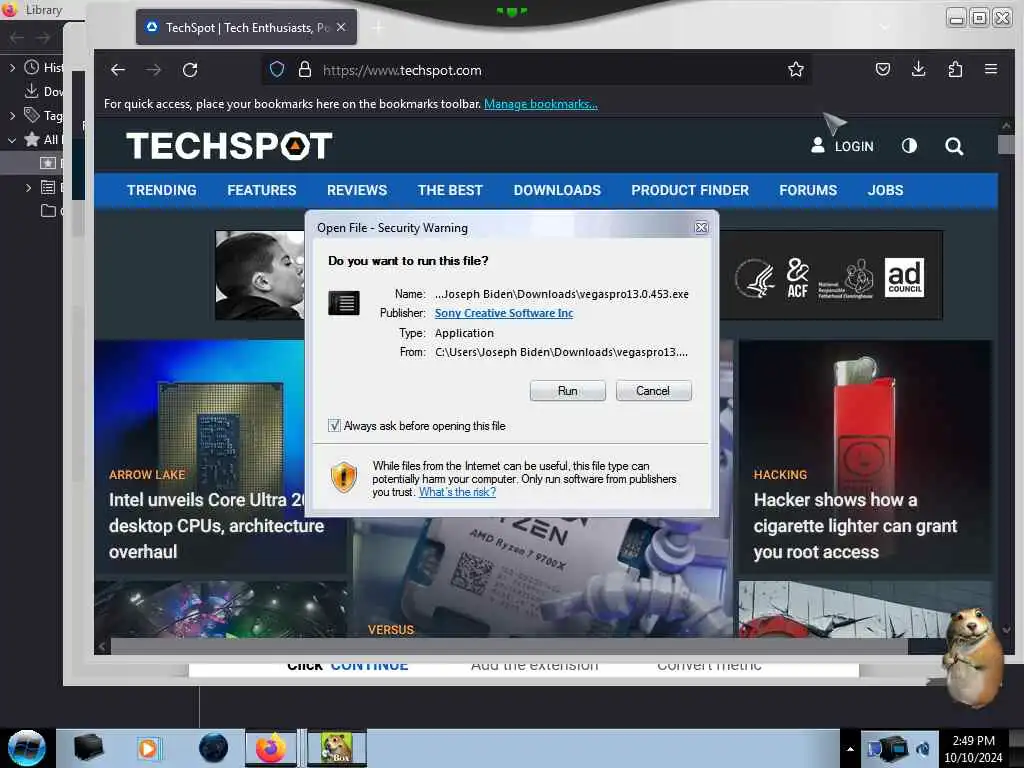Open the DOWNLOADS menu item
The width and height of the screenshot is (1024, 768).
pos(556,190)
